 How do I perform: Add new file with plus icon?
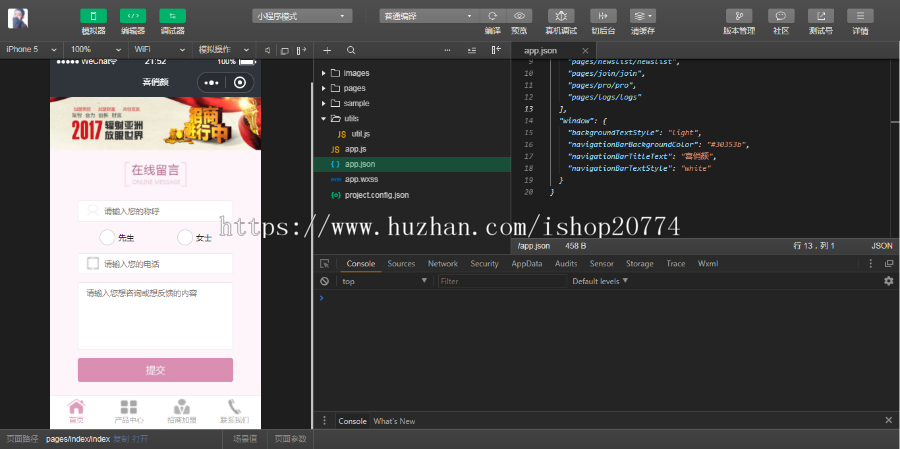327,51
